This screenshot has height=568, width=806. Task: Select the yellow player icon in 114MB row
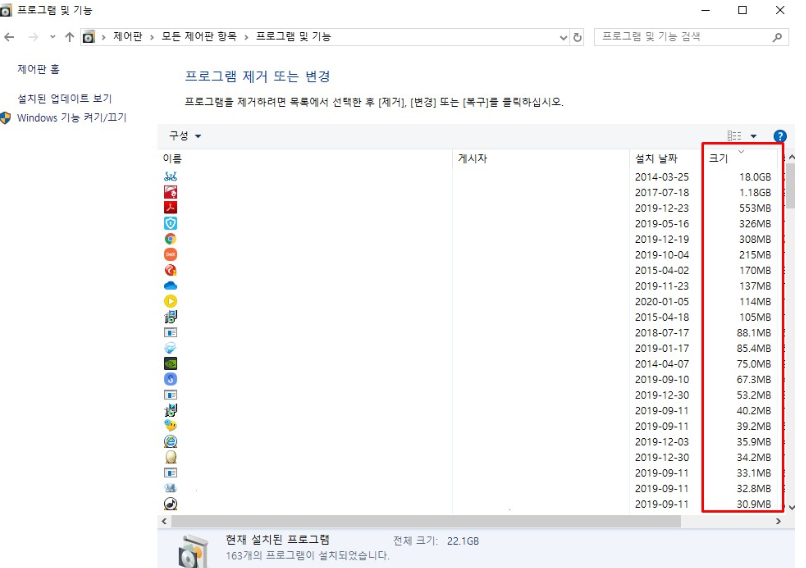tap(171, 301)
